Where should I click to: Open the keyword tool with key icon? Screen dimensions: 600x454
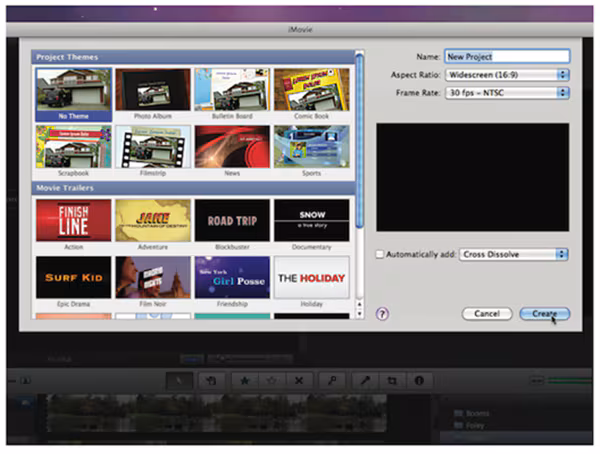click(x=332, y=381)
